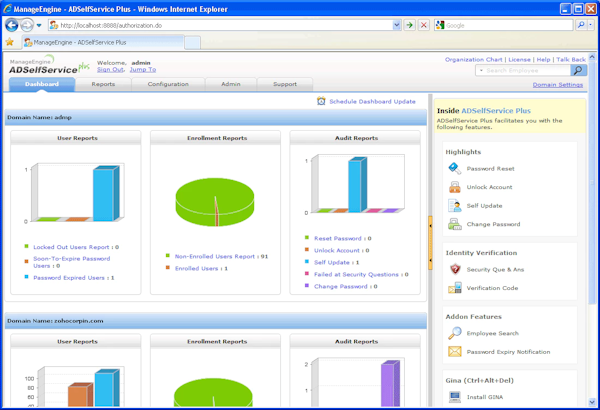Open the Admin tab

point(231,84)
